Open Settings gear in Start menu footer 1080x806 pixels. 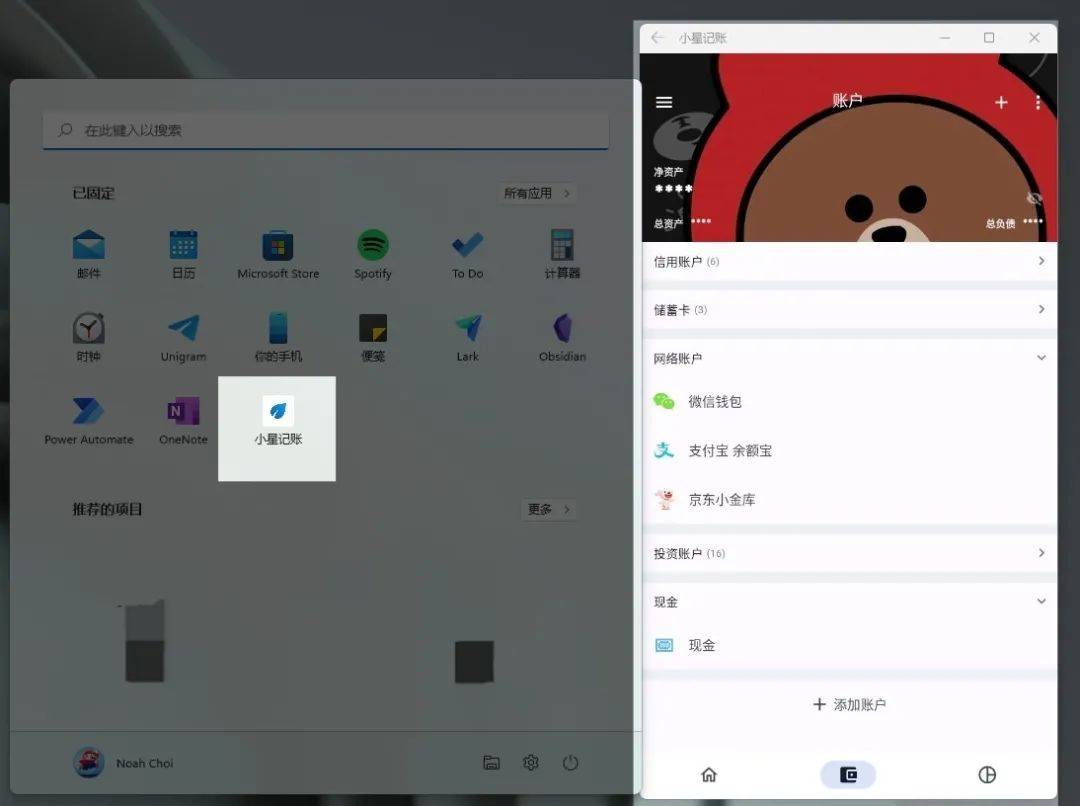530,763
